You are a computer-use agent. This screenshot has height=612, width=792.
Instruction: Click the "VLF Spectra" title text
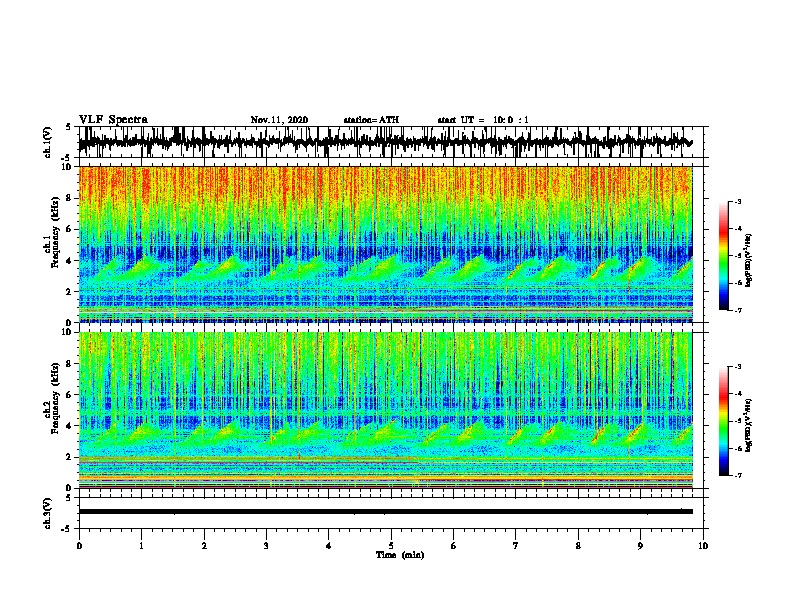coord(113,120)
